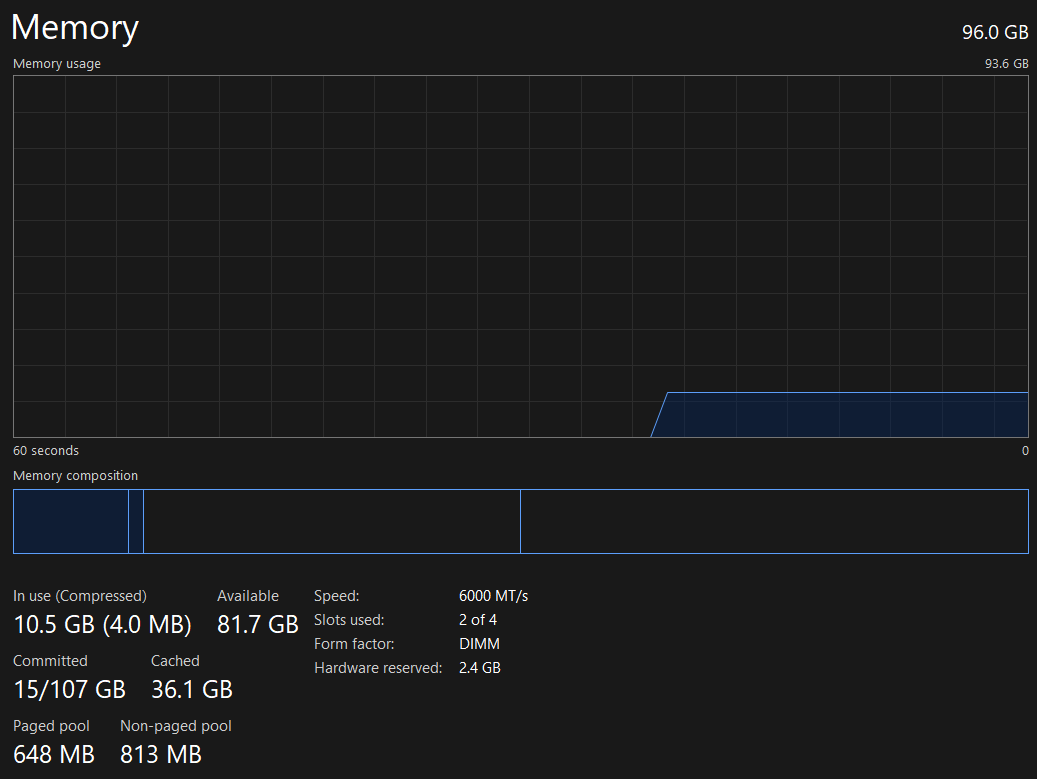Click the in-use segment of composition bar

71,521
